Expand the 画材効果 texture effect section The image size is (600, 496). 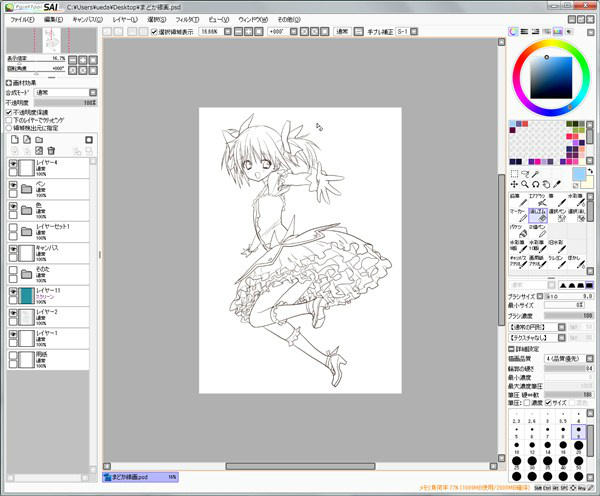(x=9, y=83)
